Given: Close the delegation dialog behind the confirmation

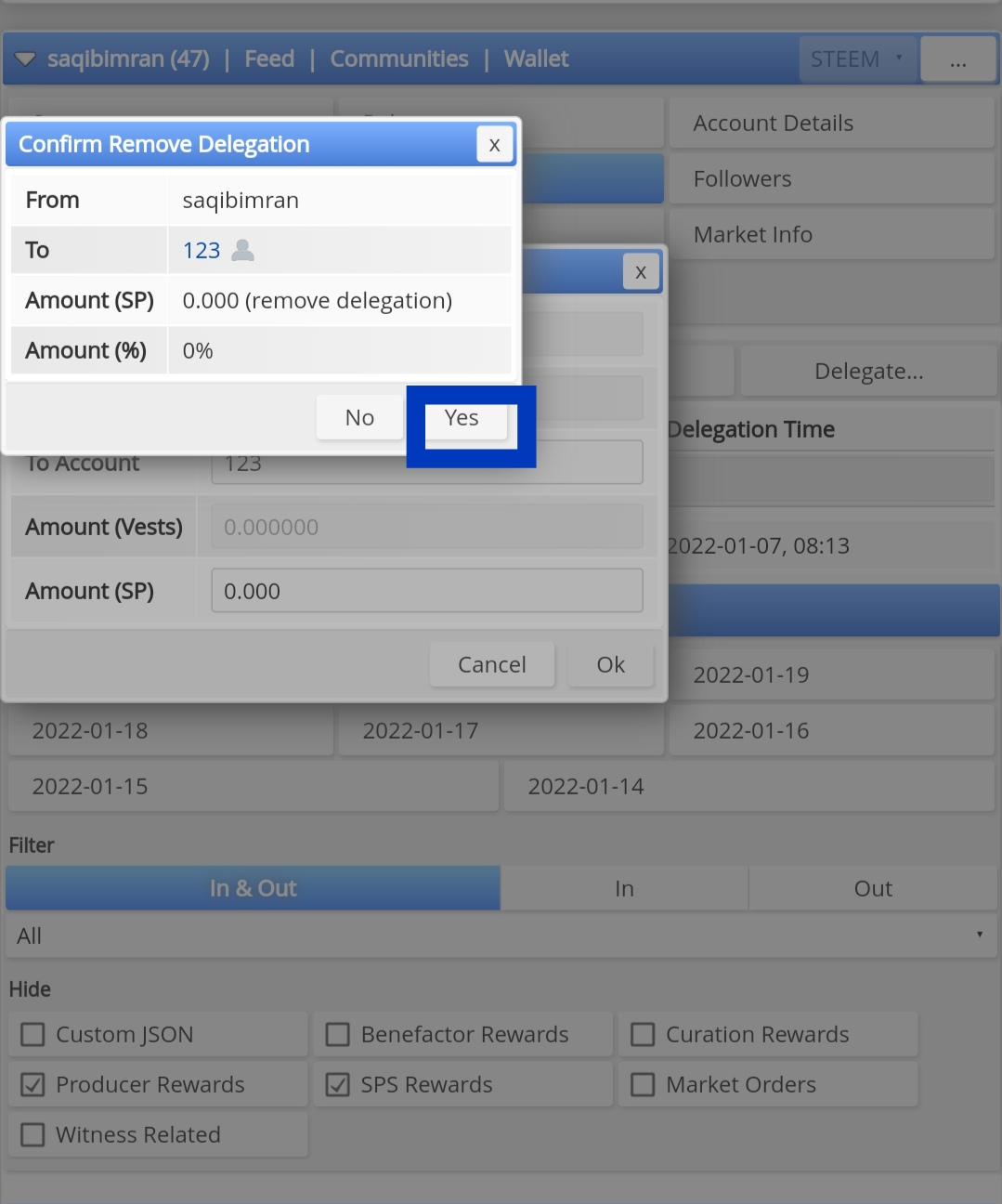Looking at the screenshot, I should pyautogui.click(x=640, y=272).
